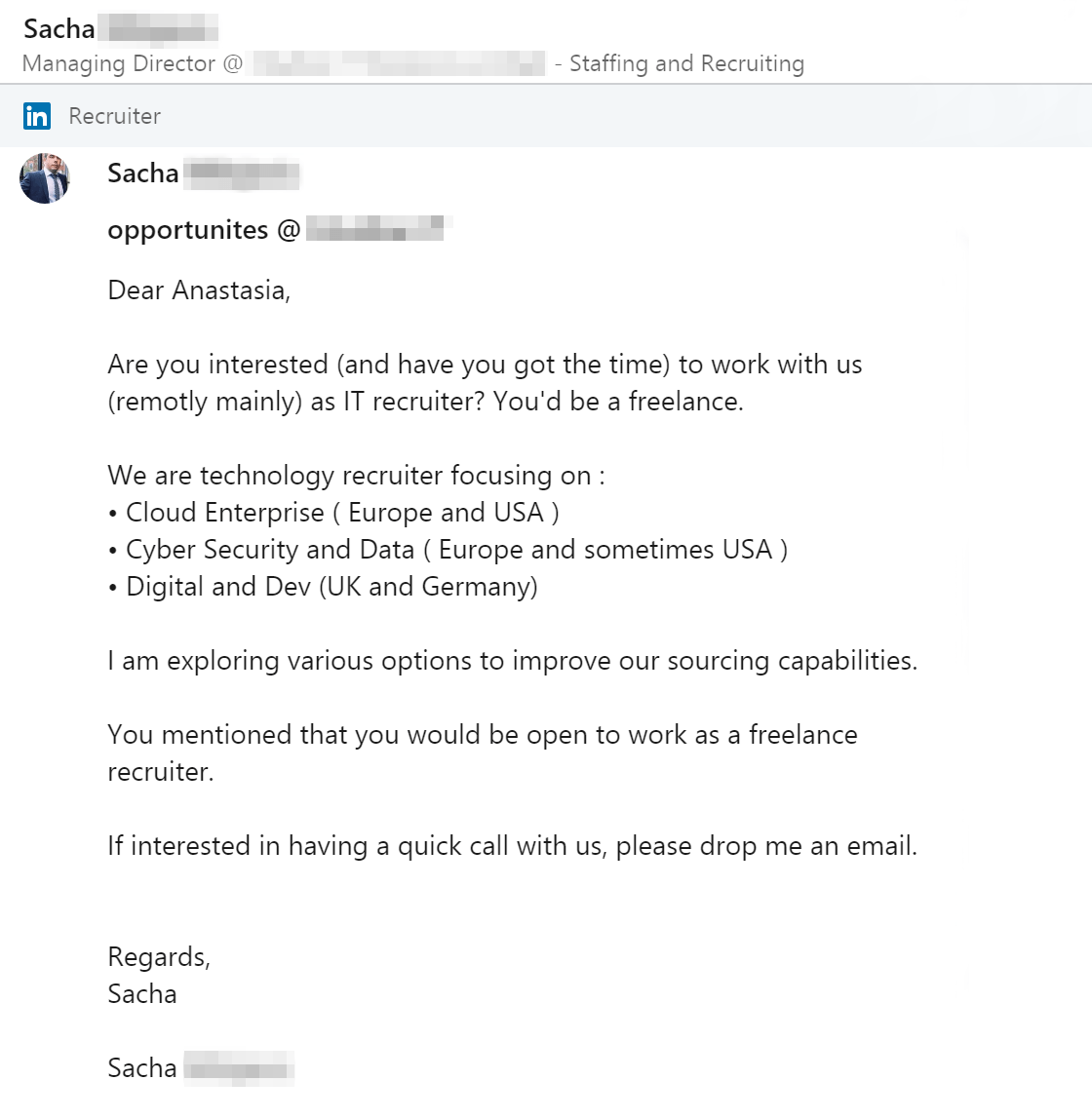Select the Digital and Dev bullet

pyautogui.click(x=323, y=587)
